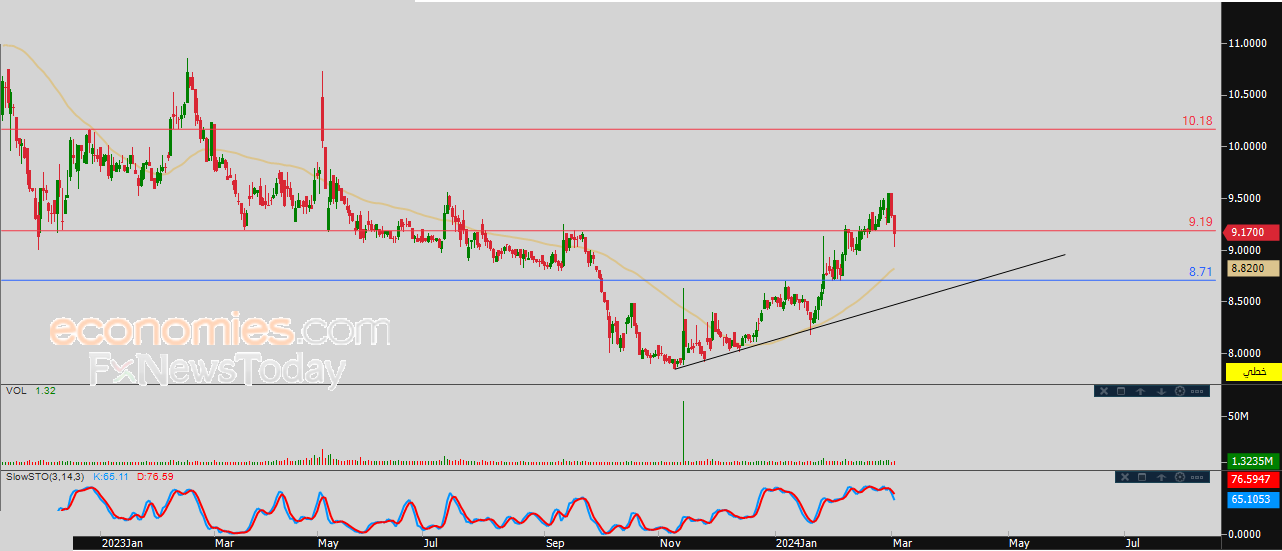
Task: Select the 8.71 support level label
Action: 1200,272
